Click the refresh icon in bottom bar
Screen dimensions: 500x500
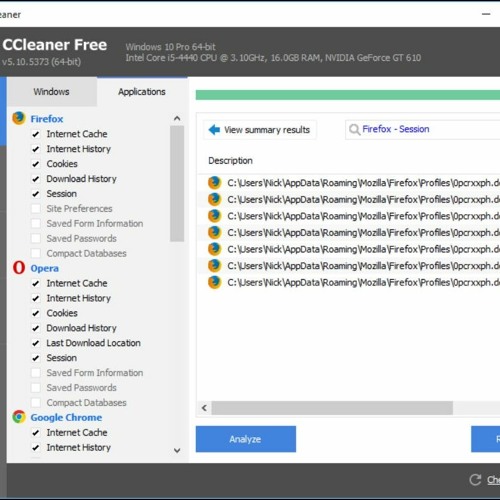tap(475, 480)
